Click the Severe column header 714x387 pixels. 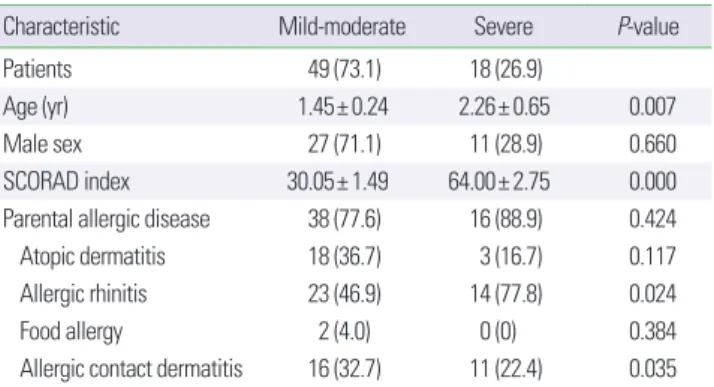click(x=503, y=26)
